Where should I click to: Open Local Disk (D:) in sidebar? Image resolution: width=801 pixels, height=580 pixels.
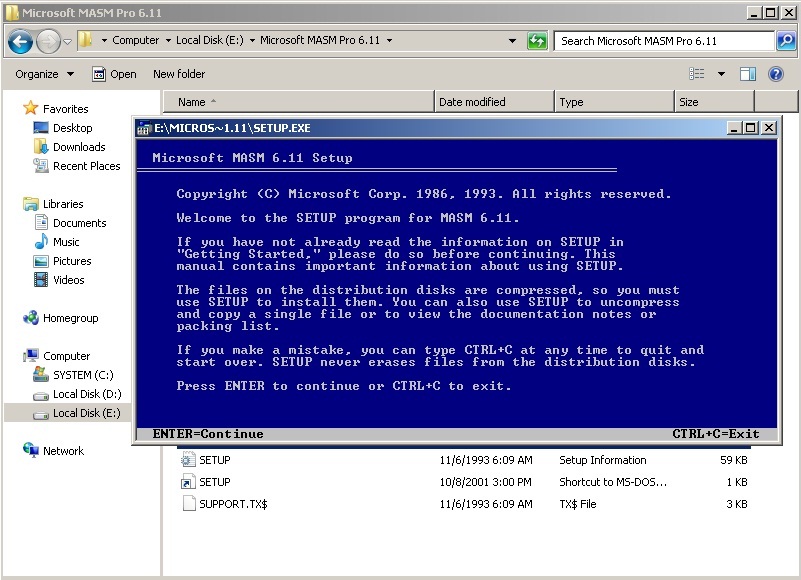87,393
